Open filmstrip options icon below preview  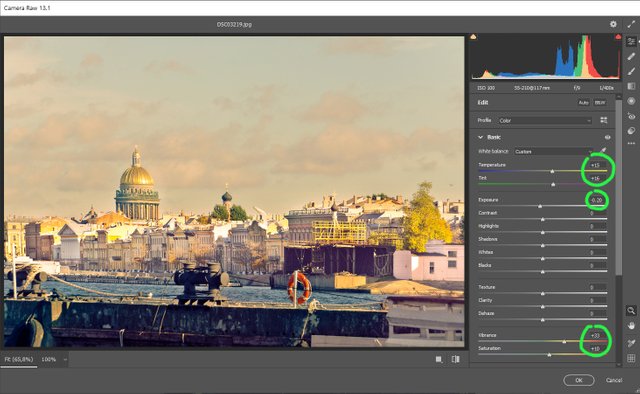pyautogui.click(x=439, y=359)
